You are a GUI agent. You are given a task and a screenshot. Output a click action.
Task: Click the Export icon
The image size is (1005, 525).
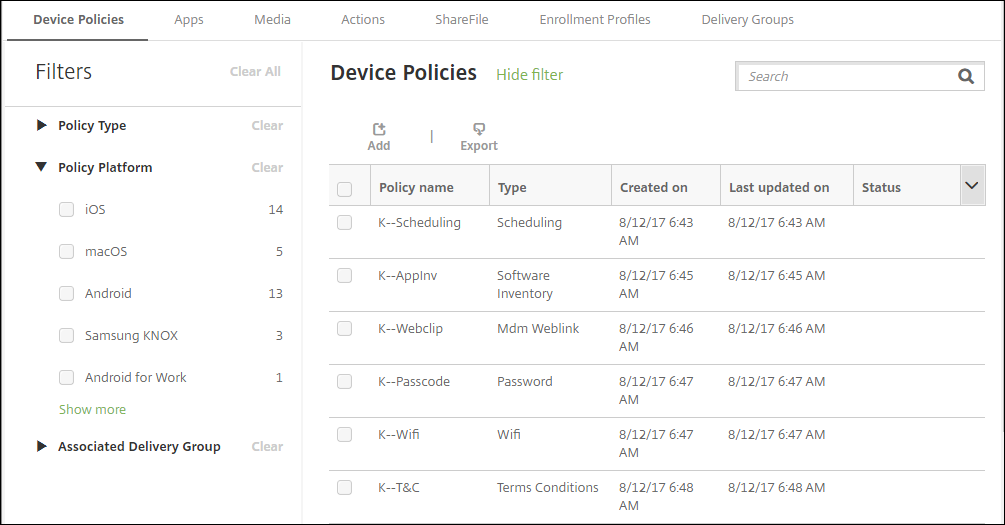[x=479, y=130]
